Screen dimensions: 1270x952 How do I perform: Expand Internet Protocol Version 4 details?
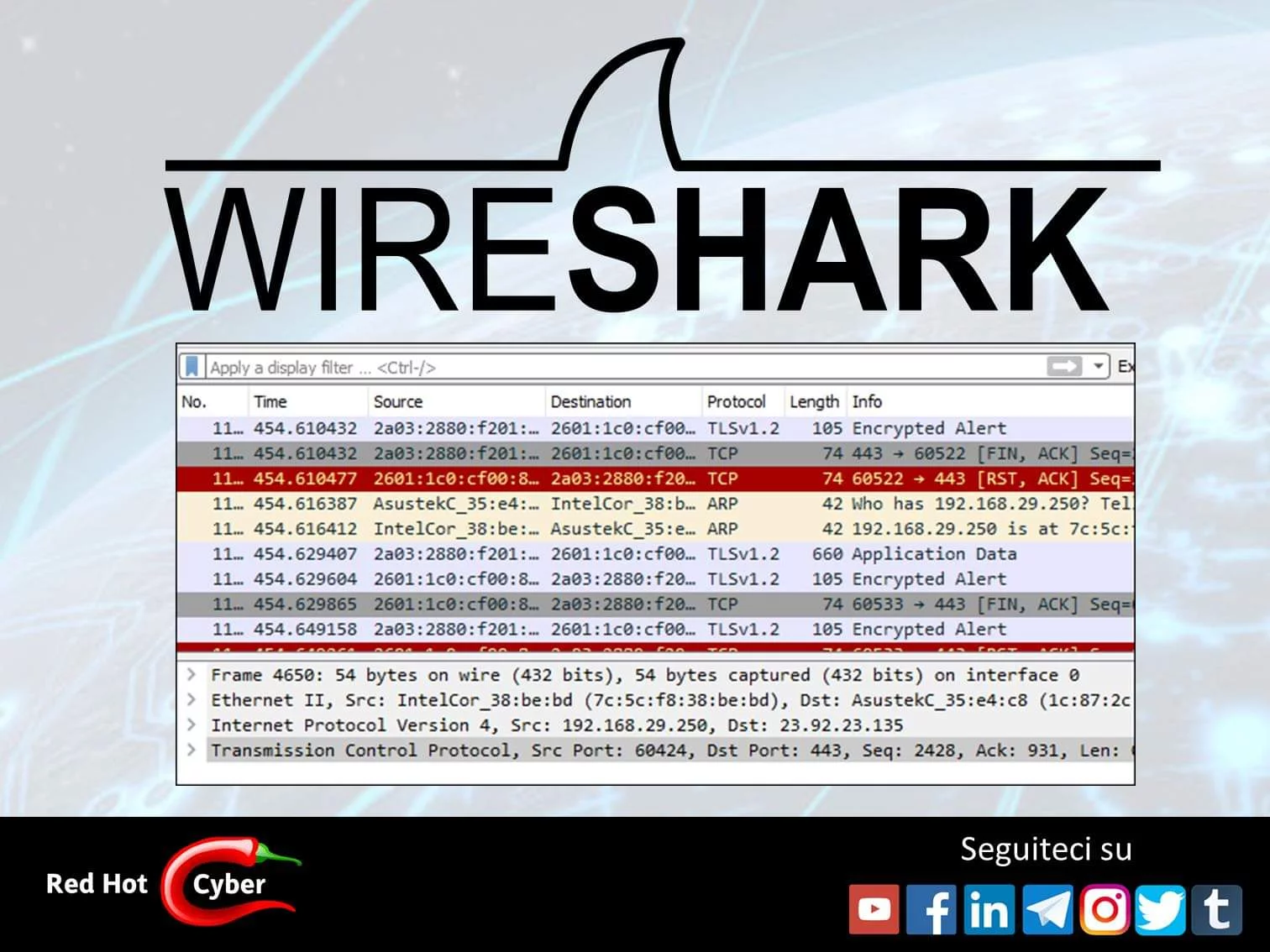[x=192, y=725]
